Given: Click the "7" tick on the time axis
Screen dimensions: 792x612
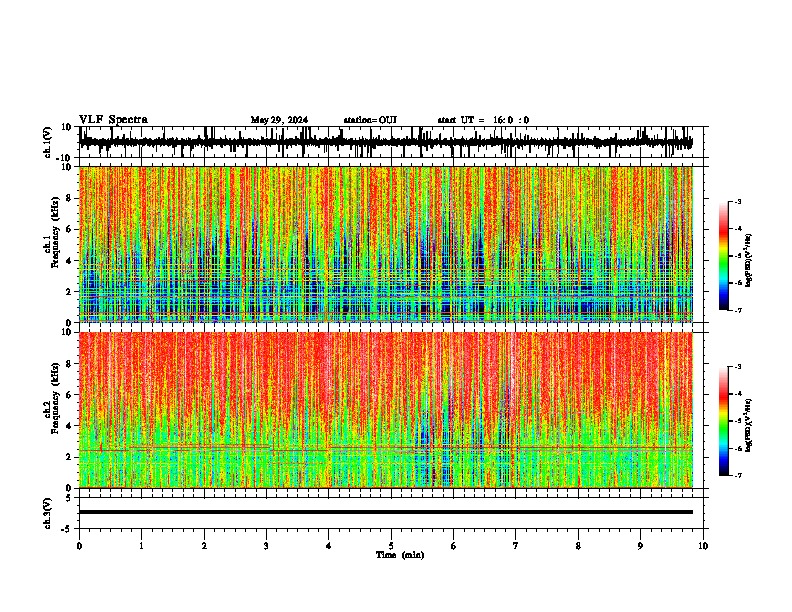Looking at the screenshot, I should point(516,546).
